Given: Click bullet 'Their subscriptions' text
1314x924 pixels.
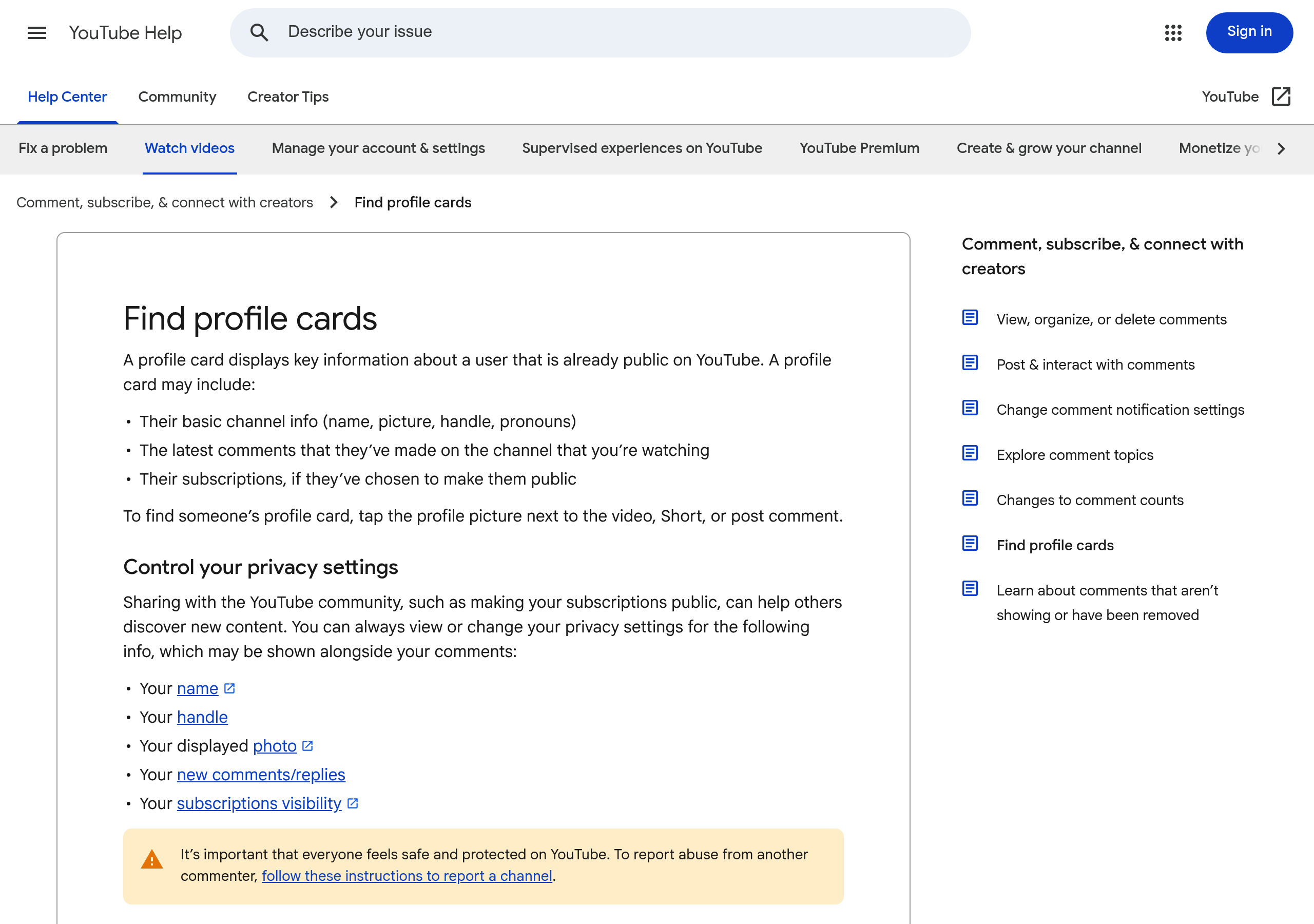Looking at the screenshot, I should click(x=358, y=479).
